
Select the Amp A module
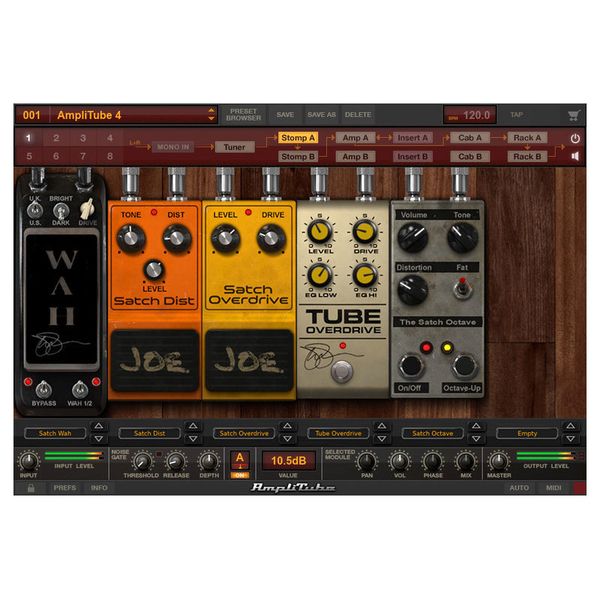(x=355, y=138)
